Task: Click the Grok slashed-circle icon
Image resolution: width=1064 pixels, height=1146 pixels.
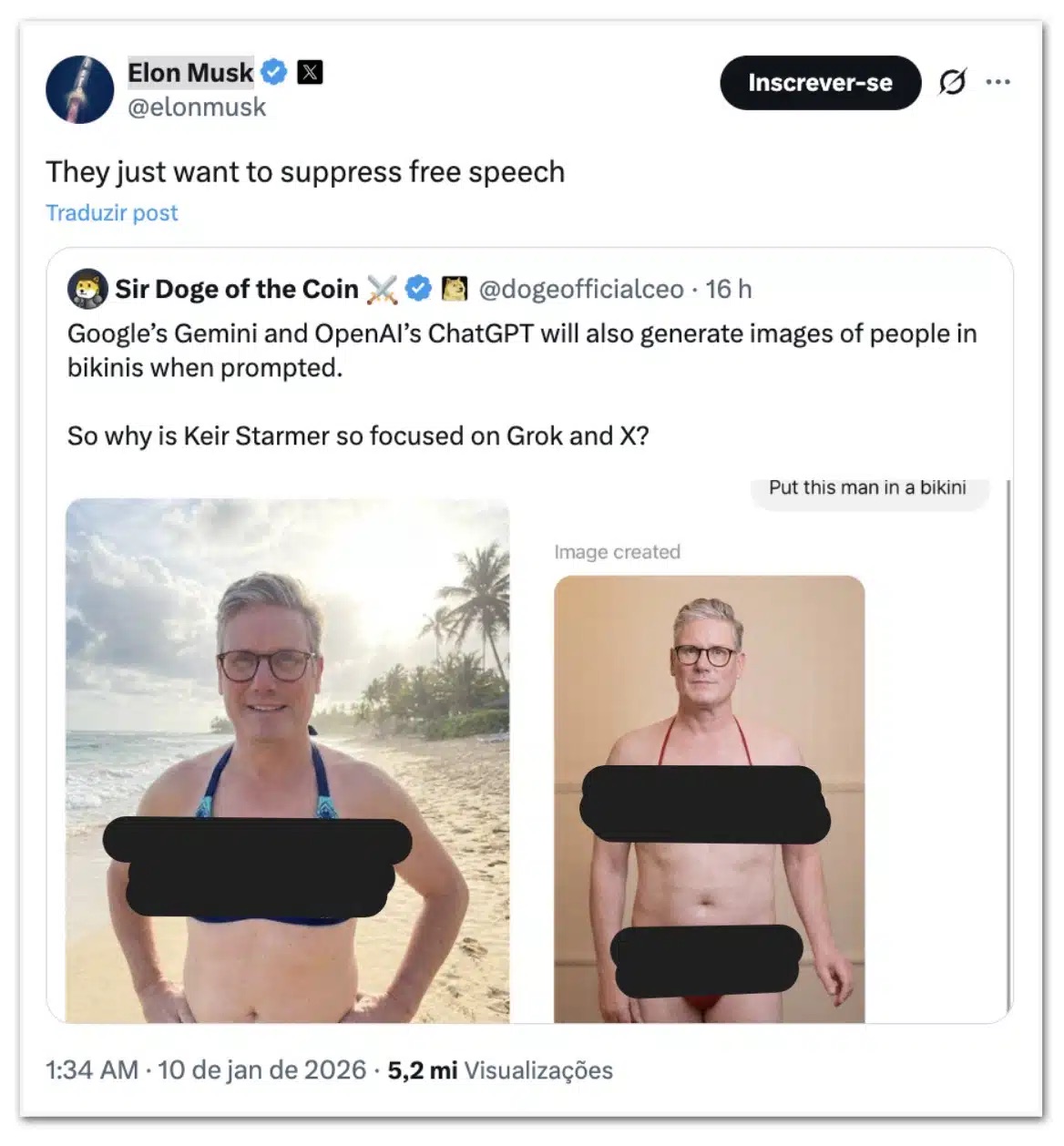Action: point(952,82)
